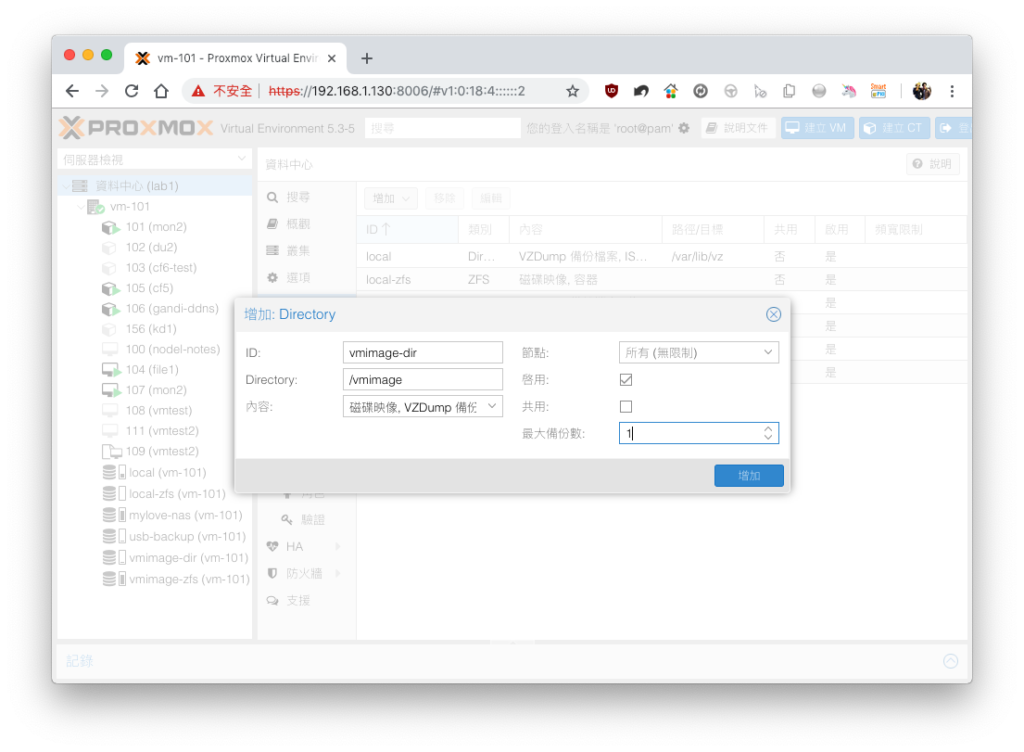Open the 搜尋 search menu item
Screen dimensions: 1024x752
click(x=298, y=197)
